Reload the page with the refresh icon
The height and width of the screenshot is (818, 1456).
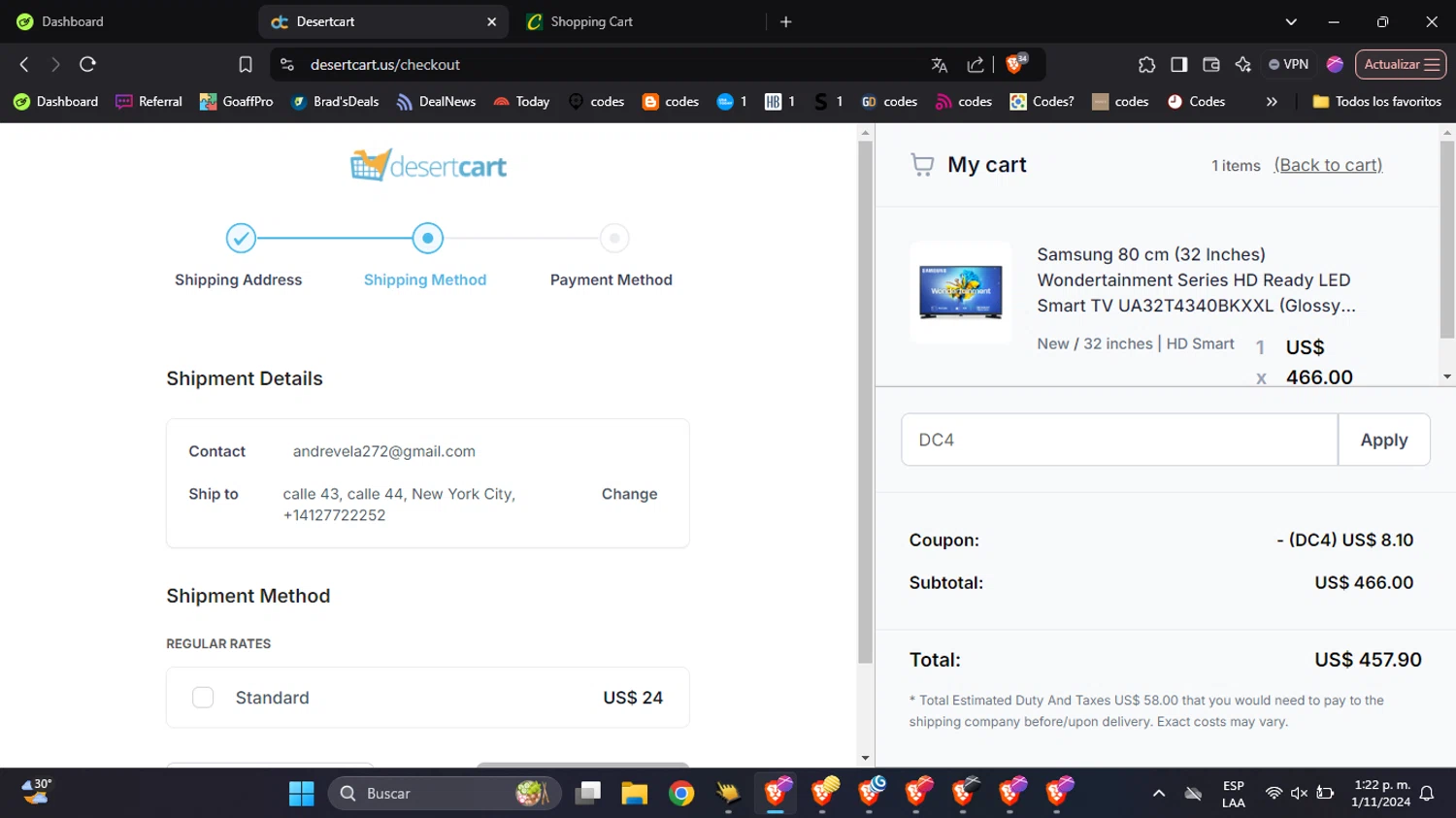tap(87, 64)
